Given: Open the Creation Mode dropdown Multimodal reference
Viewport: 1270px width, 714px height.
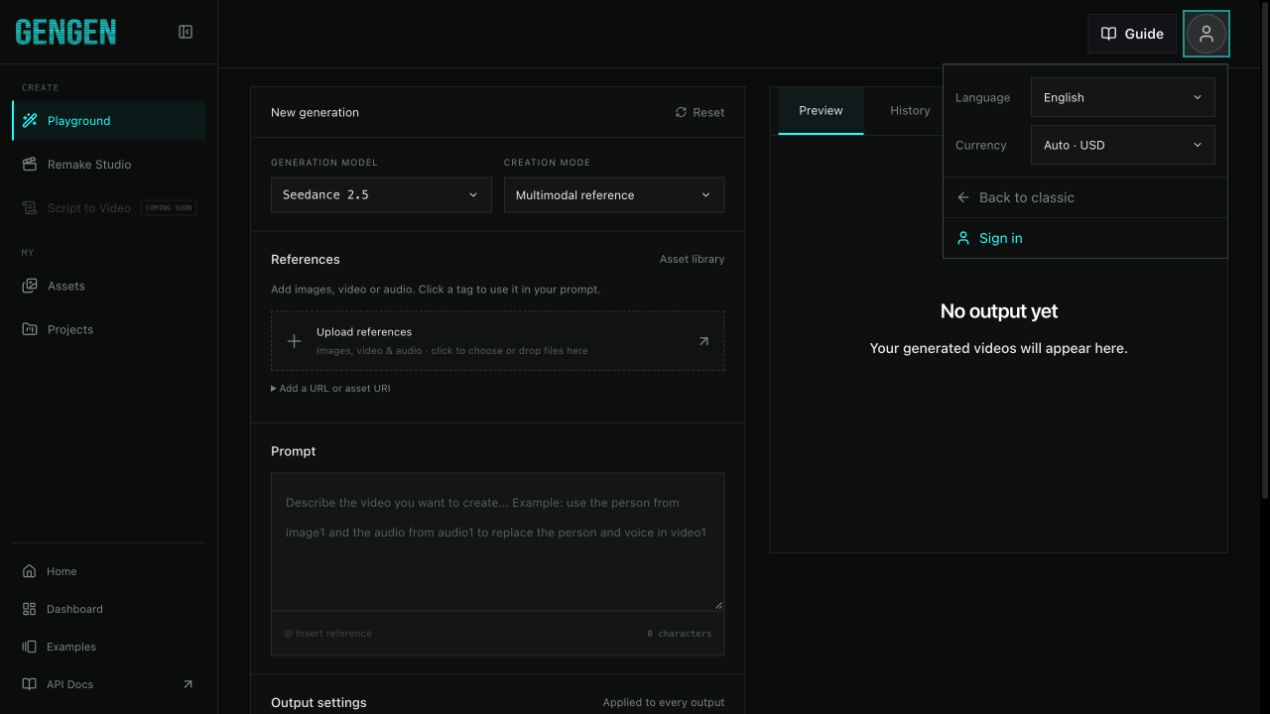Looking at the screenshot, I should click(614, 195).
